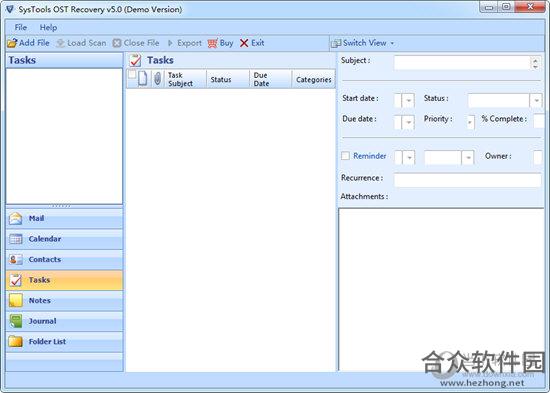Open the Calendar icon in sidebar

pyautogui.click(x=15, y=239)
